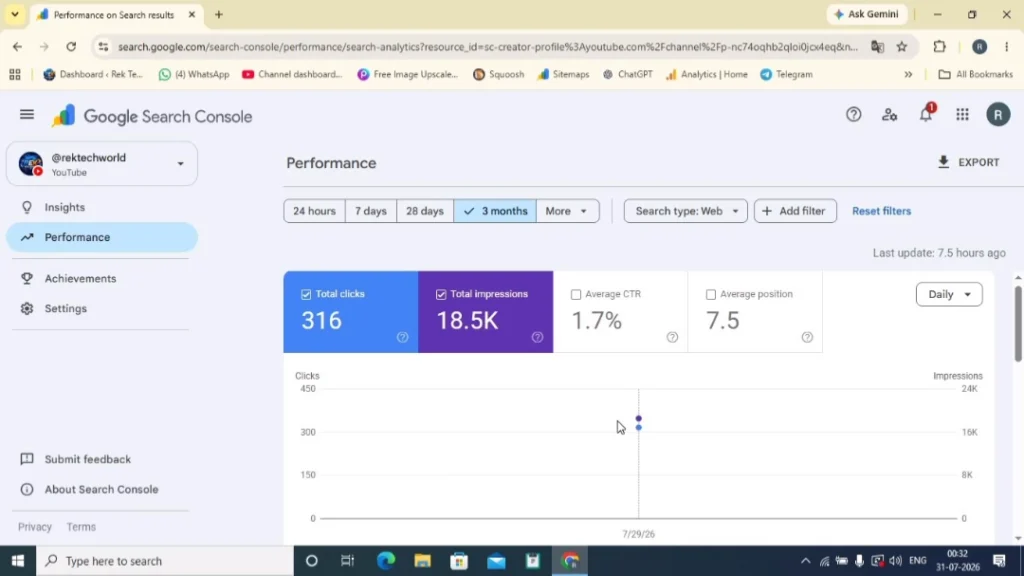Open ChatGPT bookmark
The image size is (1024, 576).
click(628, 74)
